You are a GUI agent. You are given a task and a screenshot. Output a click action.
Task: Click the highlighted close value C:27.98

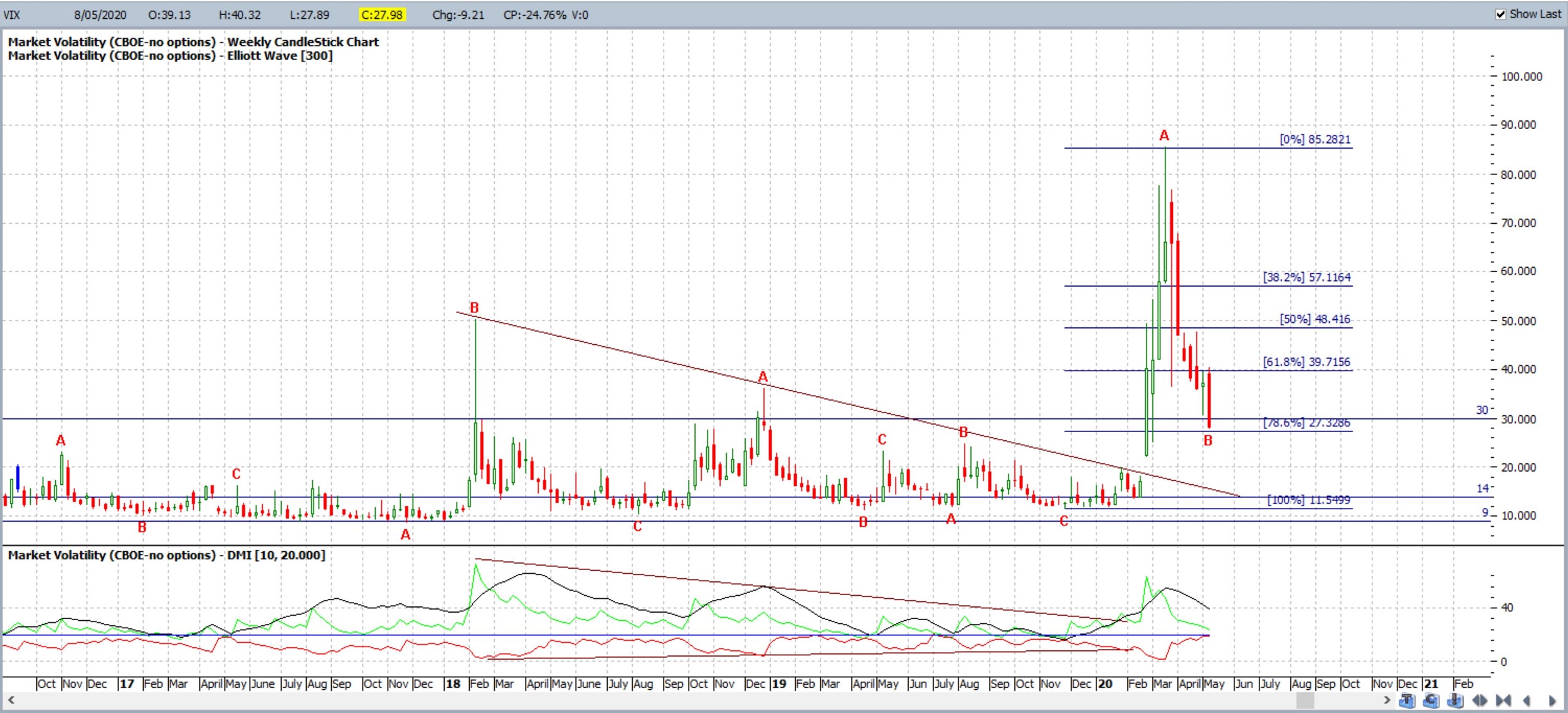pos(382,14)
